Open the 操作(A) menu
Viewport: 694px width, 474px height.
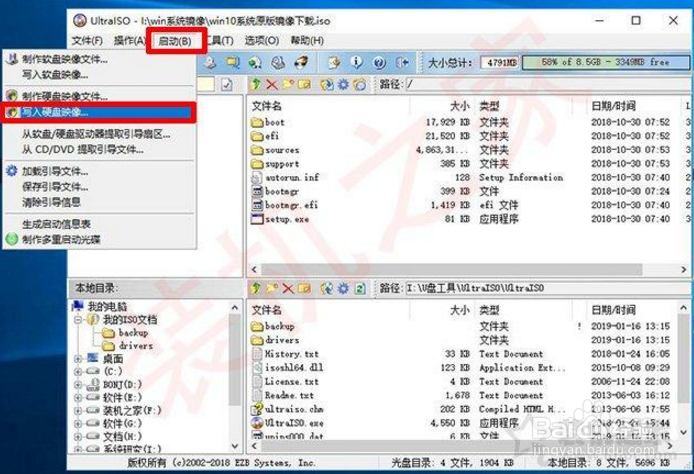129,41
